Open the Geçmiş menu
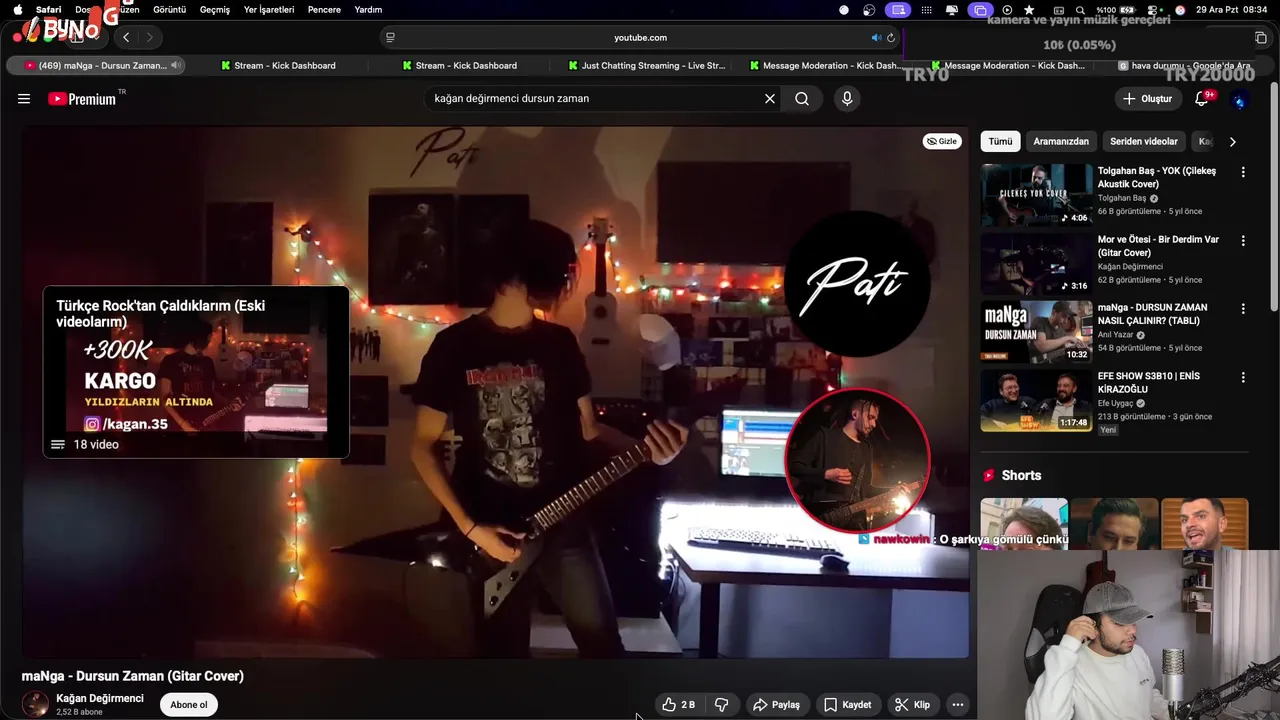This screenshot has width=1280, height=720. point(215,10)
